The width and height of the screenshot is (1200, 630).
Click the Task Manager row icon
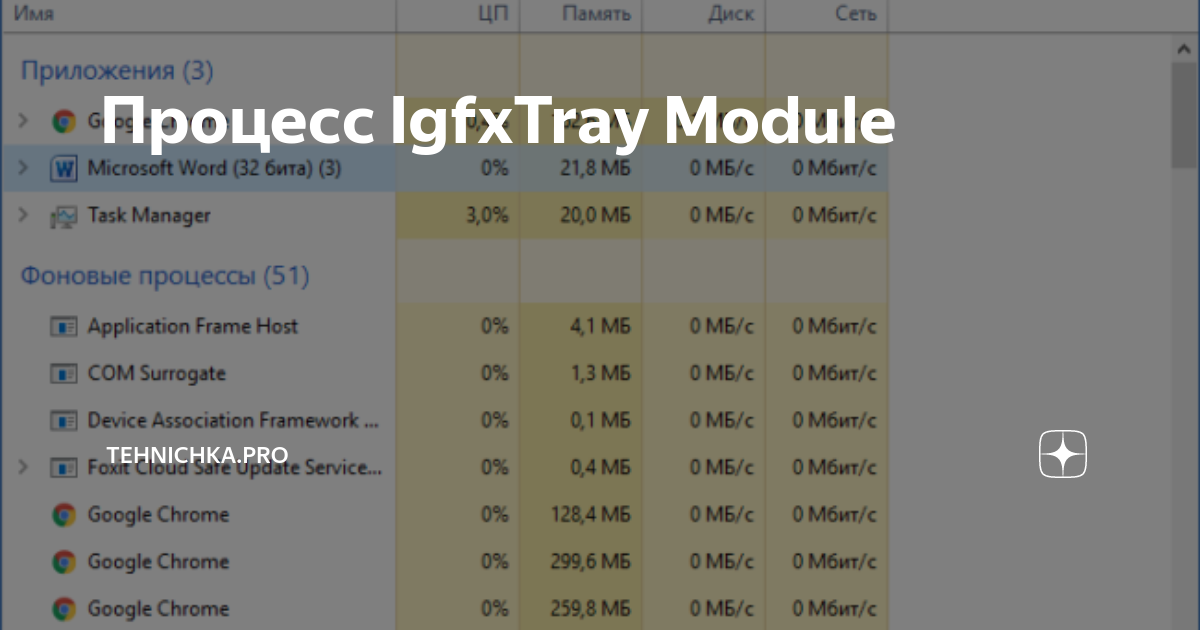click(64, 216)
